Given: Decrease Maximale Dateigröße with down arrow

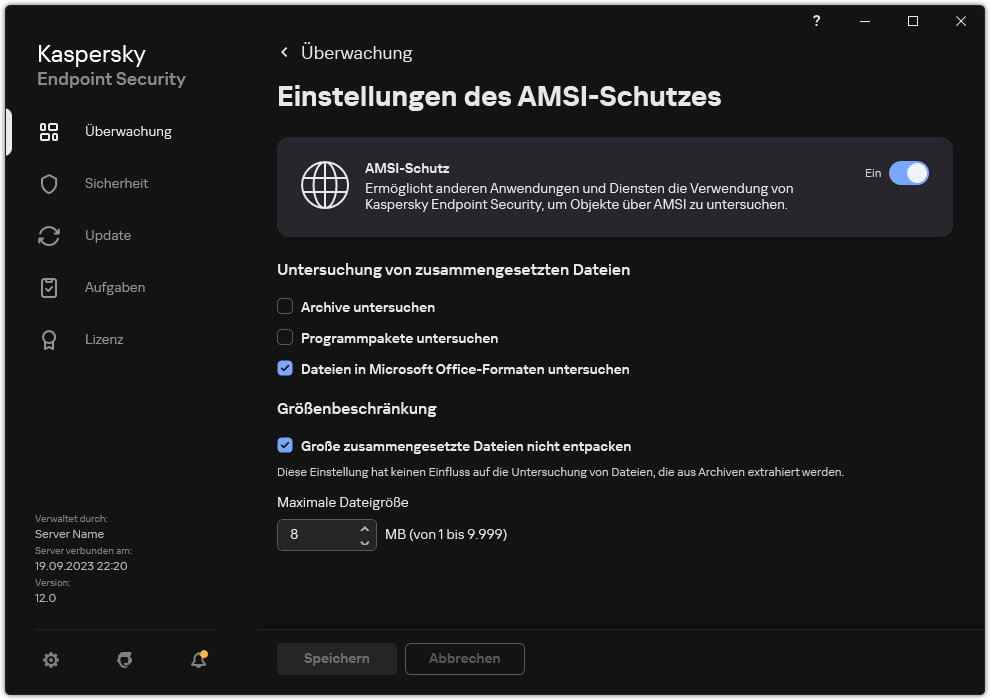Looking at the screenshot, I should [x=364, y=540].
